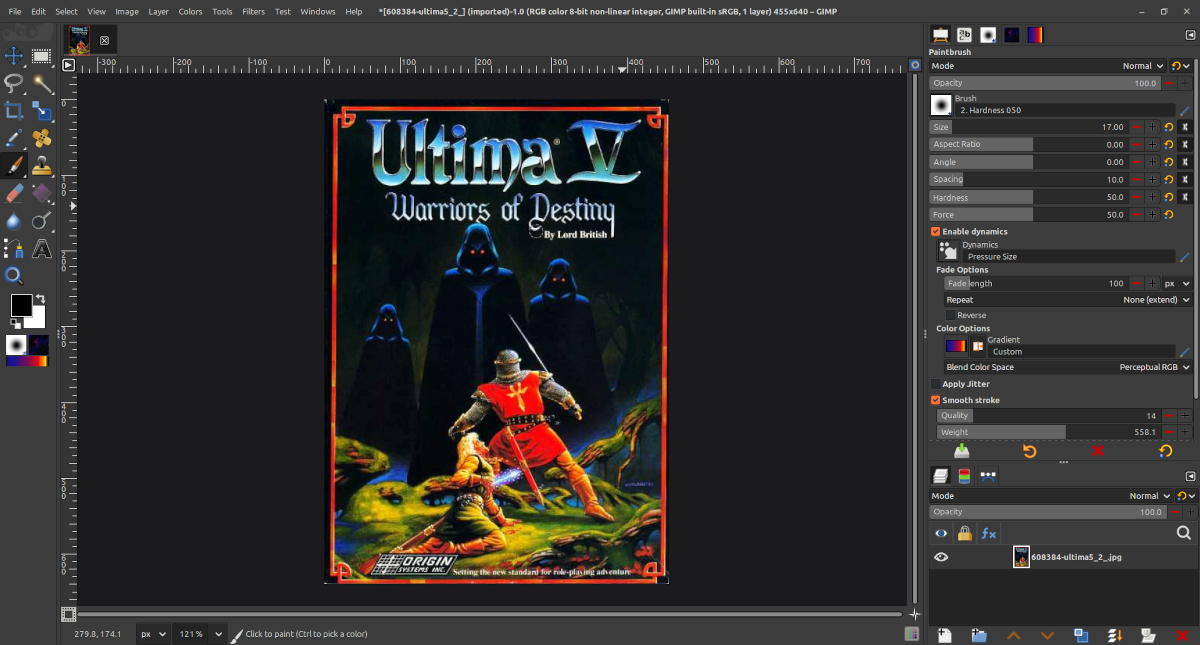Toggle the layer lock column header
The height and width of the screenshot is (645, 1200).
(964, 534)
